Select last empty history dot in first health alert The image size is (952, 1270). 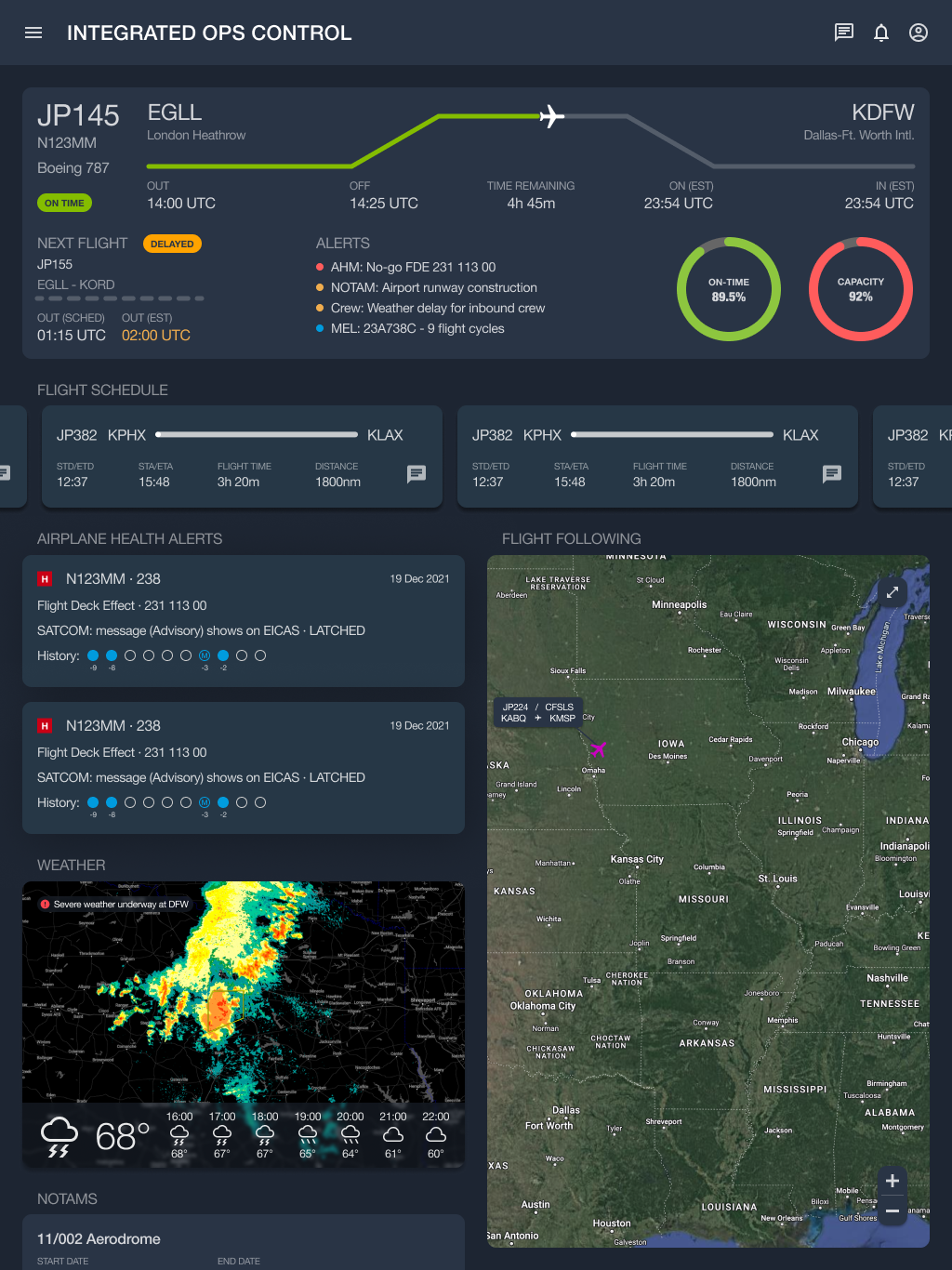pos(260,655)
